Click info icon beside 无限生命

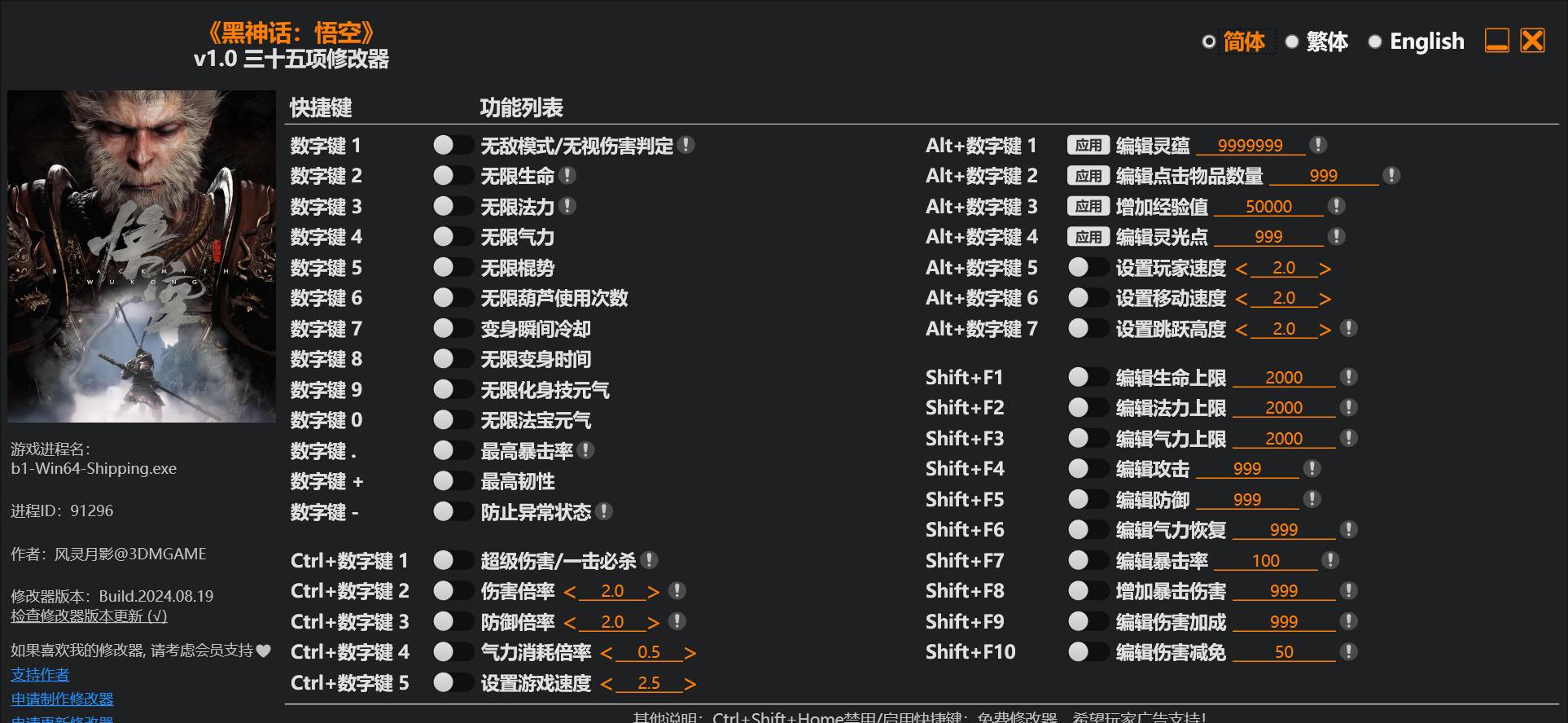(x=567, y=175)
